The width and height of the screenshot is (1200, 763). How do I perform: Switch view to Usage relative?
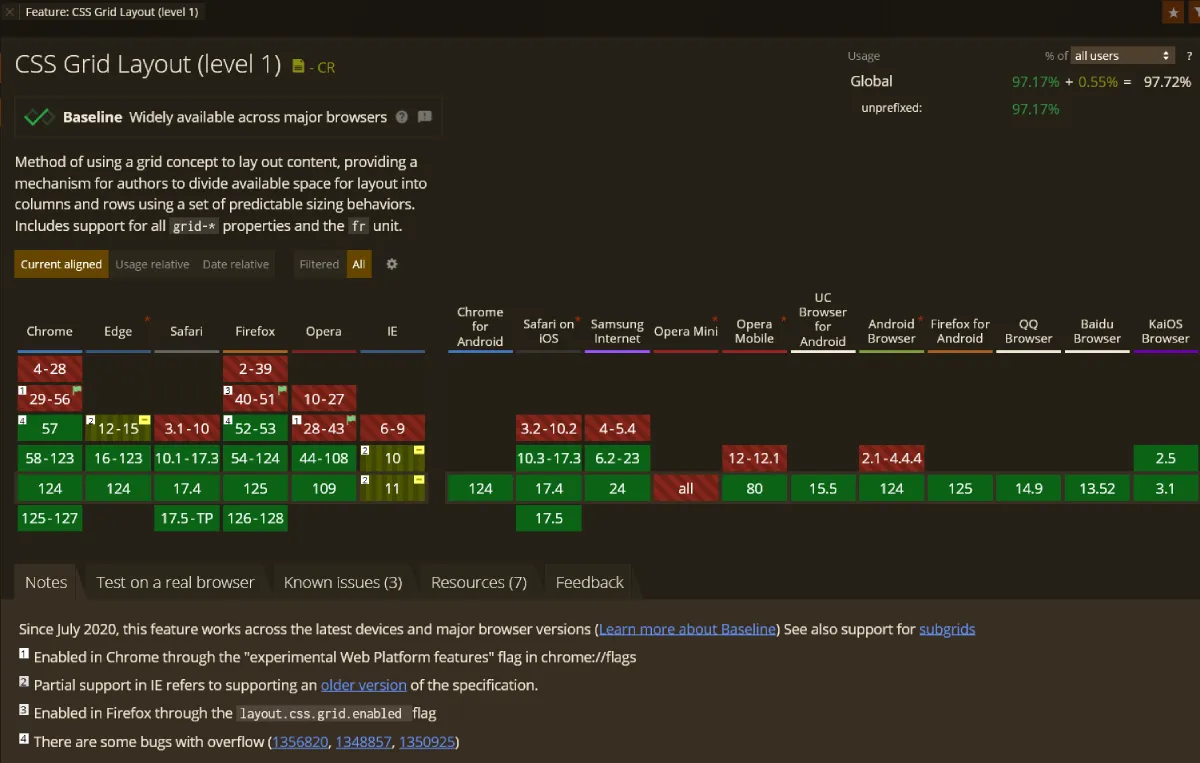click(x=152, y=264)
